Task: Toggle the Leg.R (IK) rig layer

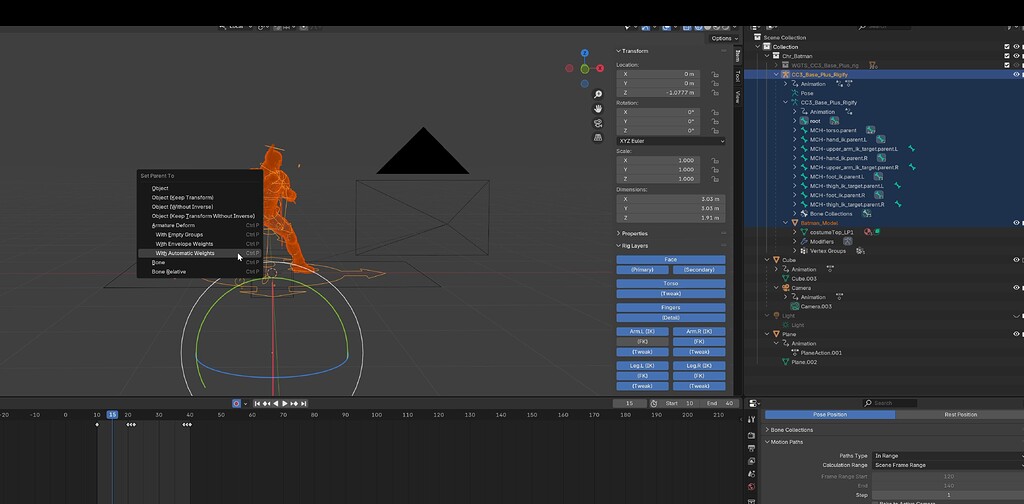Action: 699,366
